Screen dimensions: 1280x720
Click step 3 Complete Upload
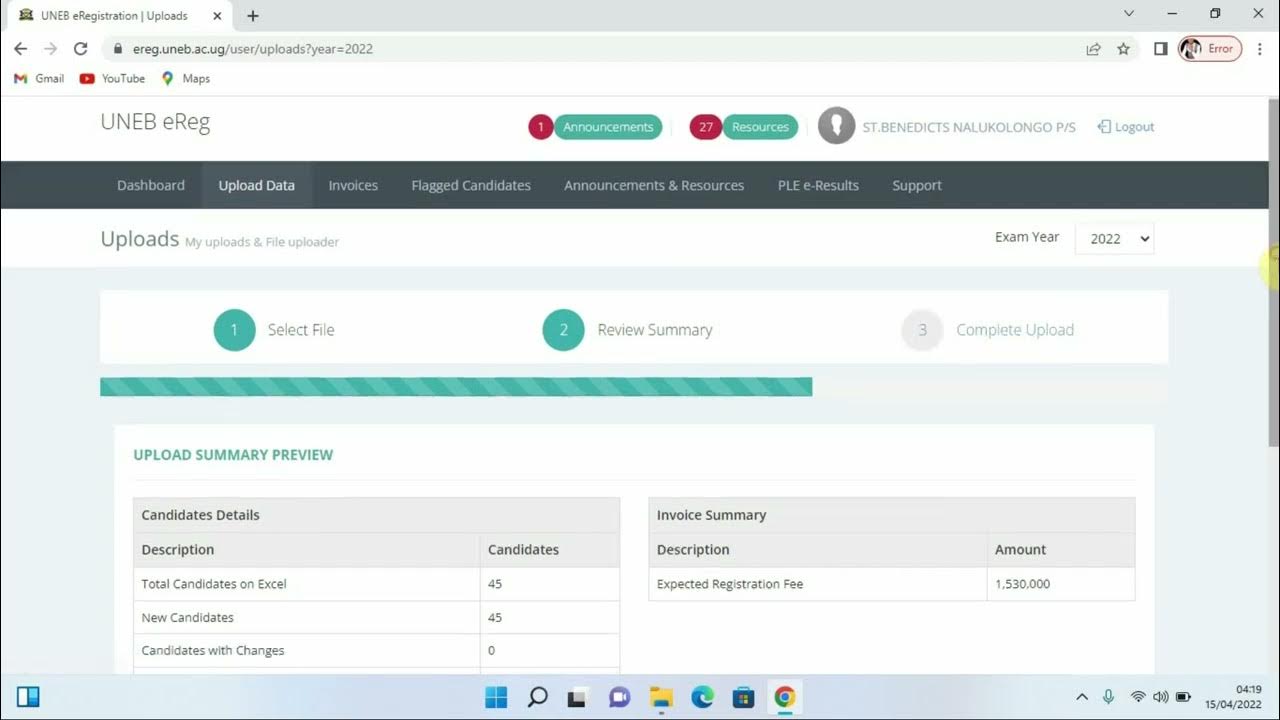[x=988, y=330]
